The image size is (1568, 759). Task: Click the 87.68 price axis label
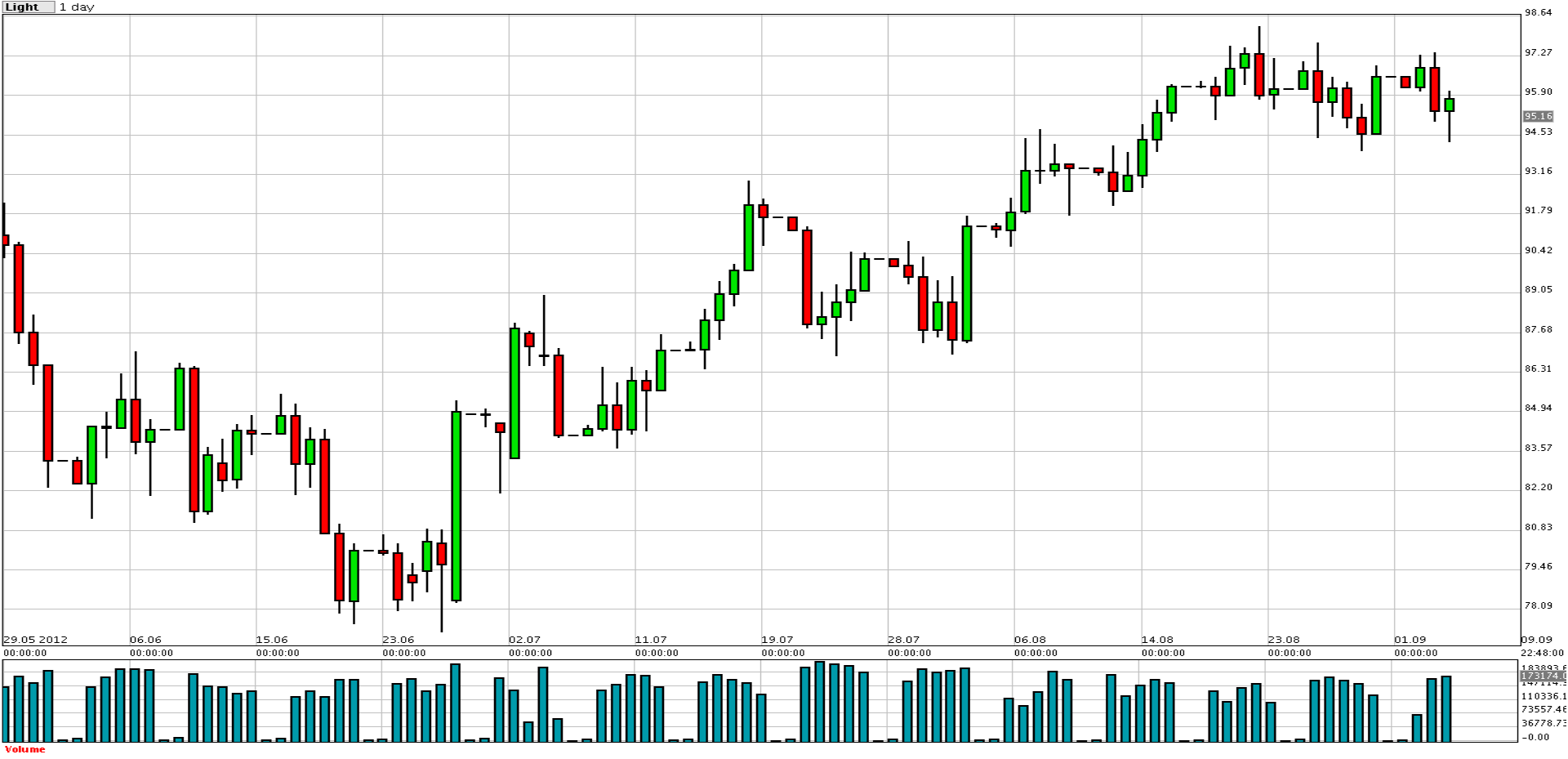pos(1539,329)
